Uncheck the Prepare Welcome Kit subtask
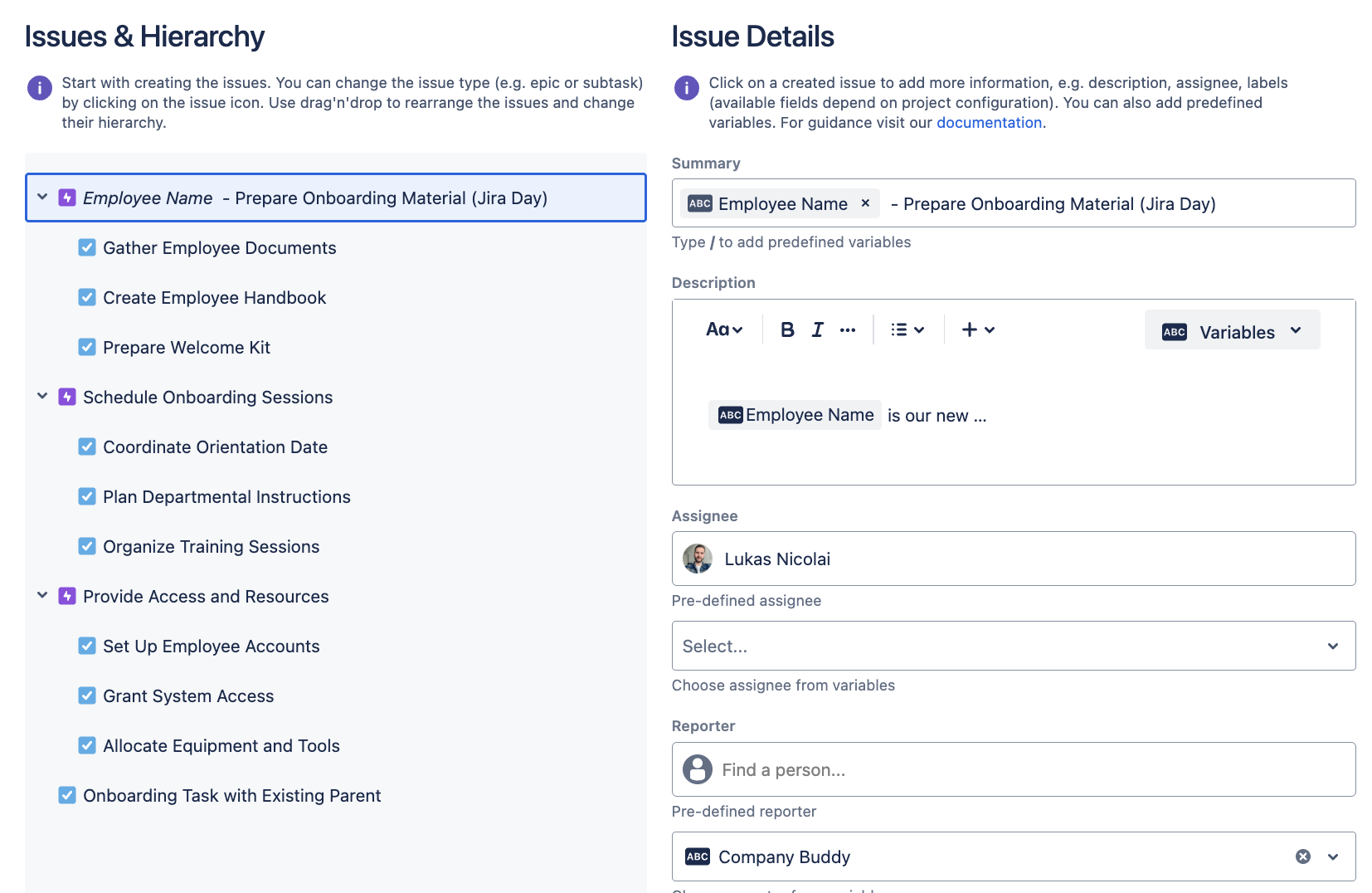 click(x=87, y=347)
